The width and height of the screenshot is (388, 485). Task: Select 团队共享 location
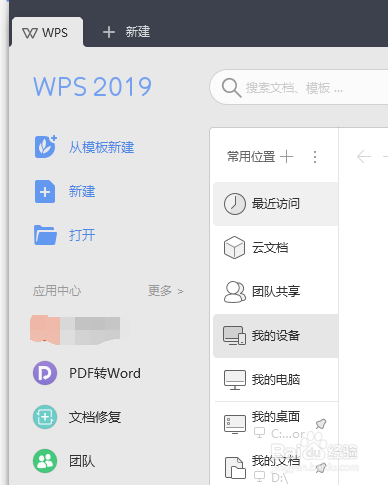[276, 292]
